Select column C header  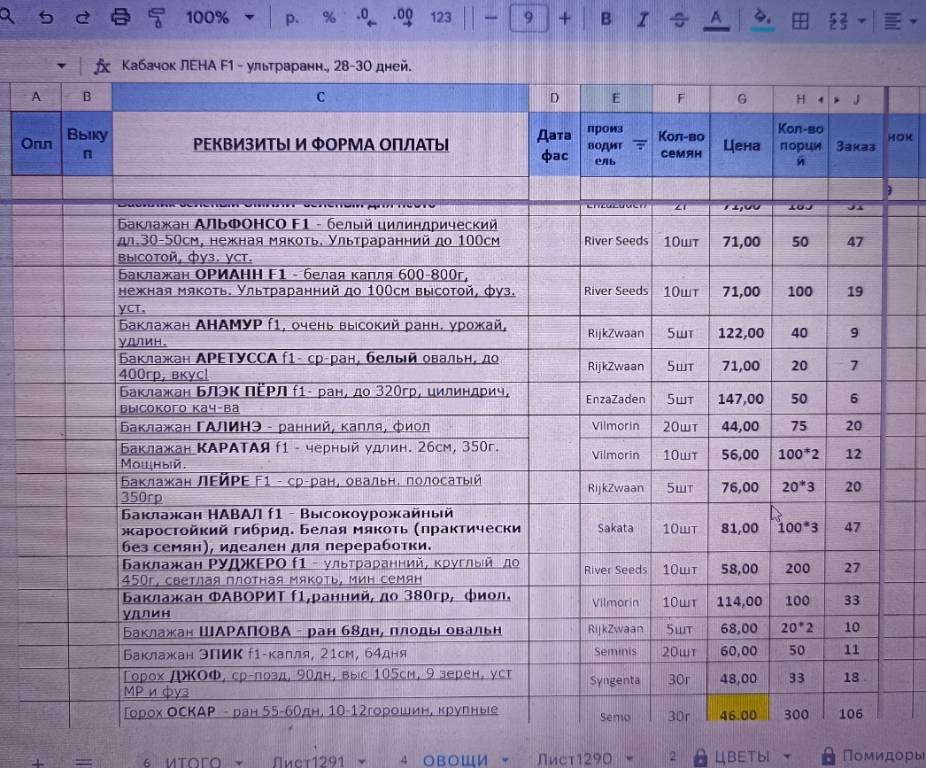point(321,96)
